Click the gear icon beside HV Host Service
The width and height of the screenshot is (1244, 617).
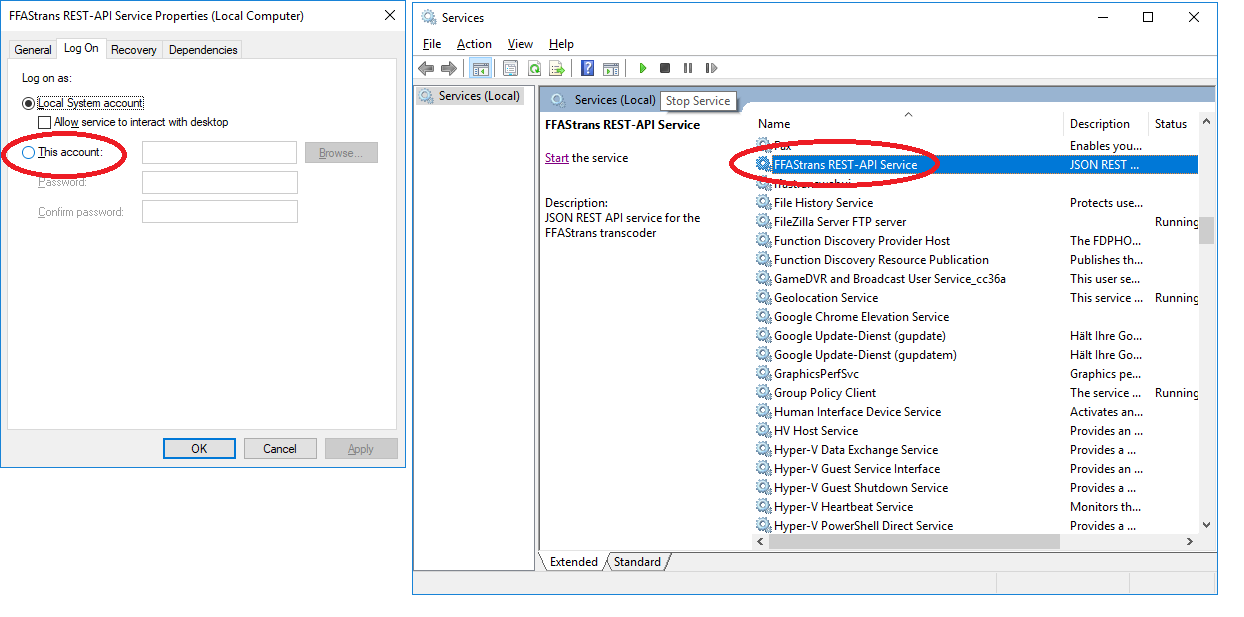pos(764,431)
